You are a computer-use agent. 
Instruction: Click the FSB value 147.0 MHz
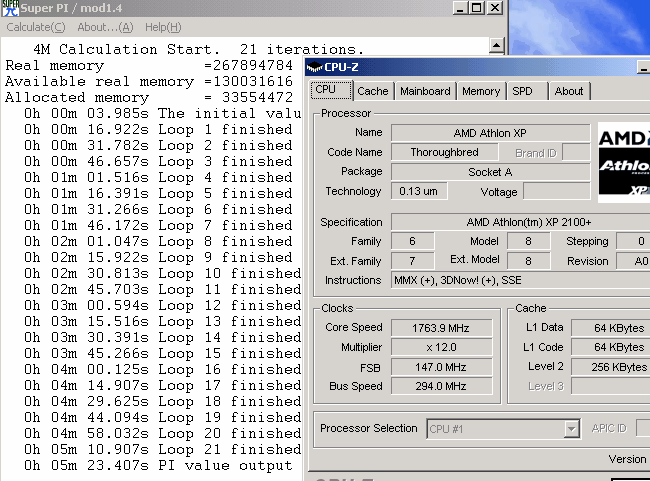[441, 367]
